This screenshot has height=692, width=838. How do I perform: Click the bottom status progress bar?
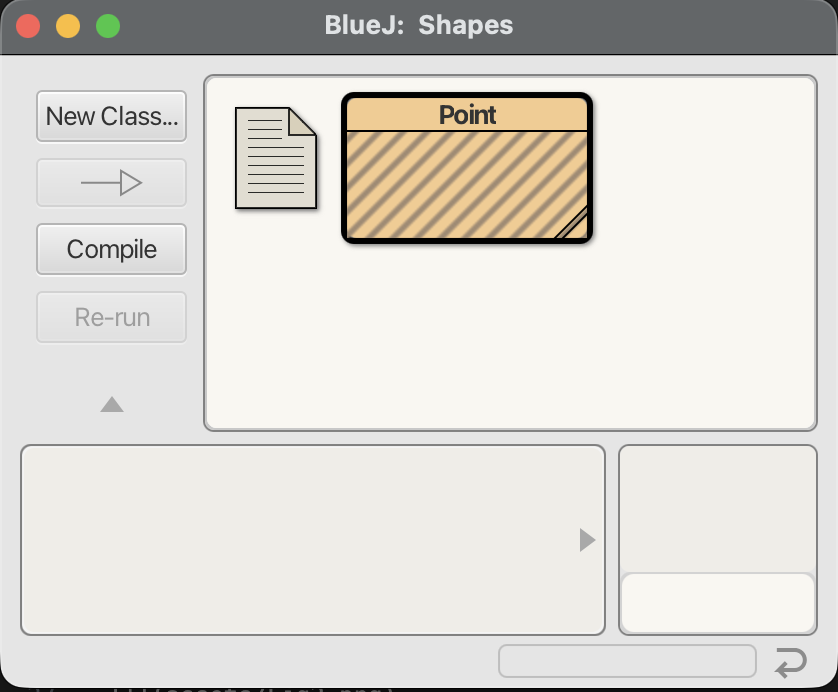627,662
